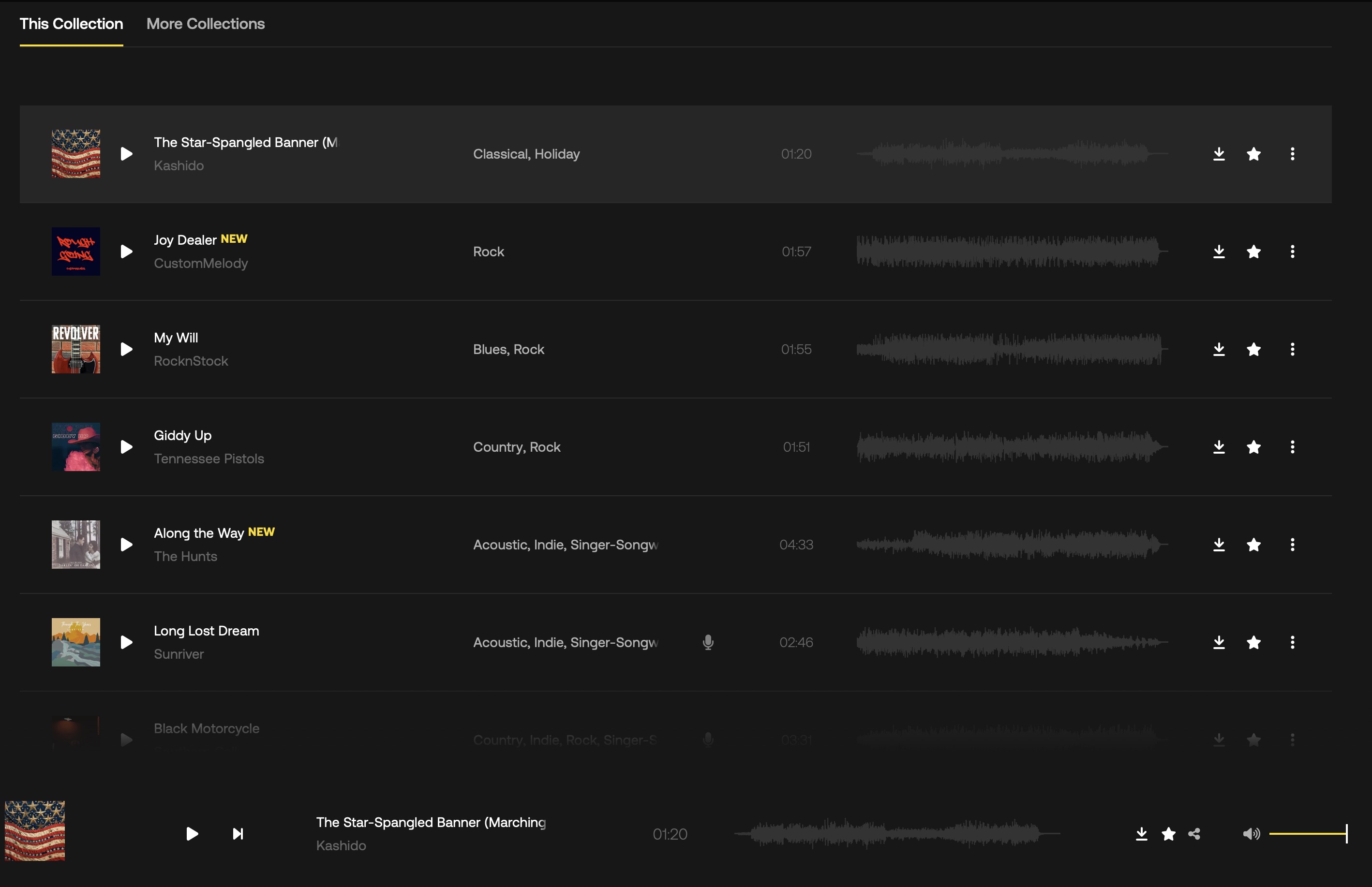Download the playing track from the bottom player bar
This screenshot has height=887, width=1372.
[x=1141, y=834]
